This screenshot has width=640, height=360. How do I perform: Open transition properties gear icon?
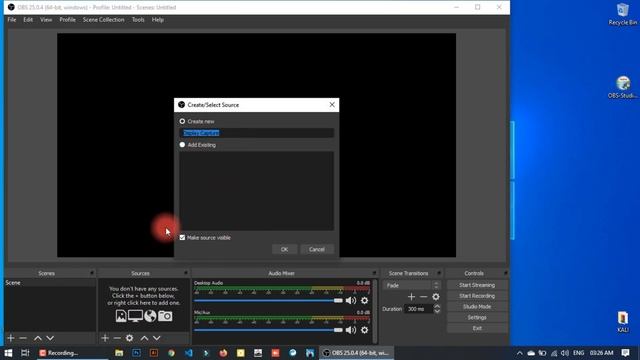pos(436,297)
